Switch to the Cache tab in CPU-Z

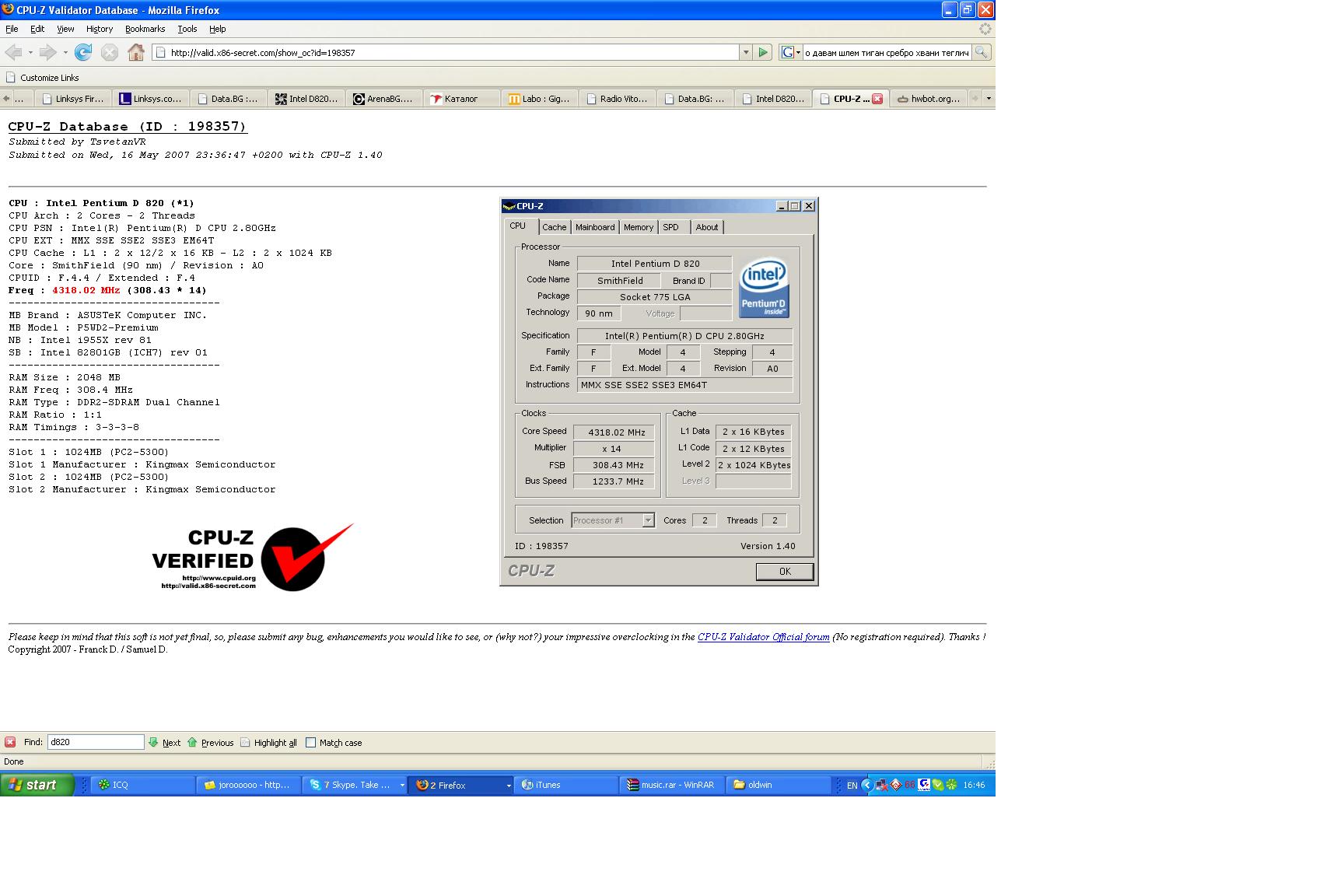coord(555,227)
